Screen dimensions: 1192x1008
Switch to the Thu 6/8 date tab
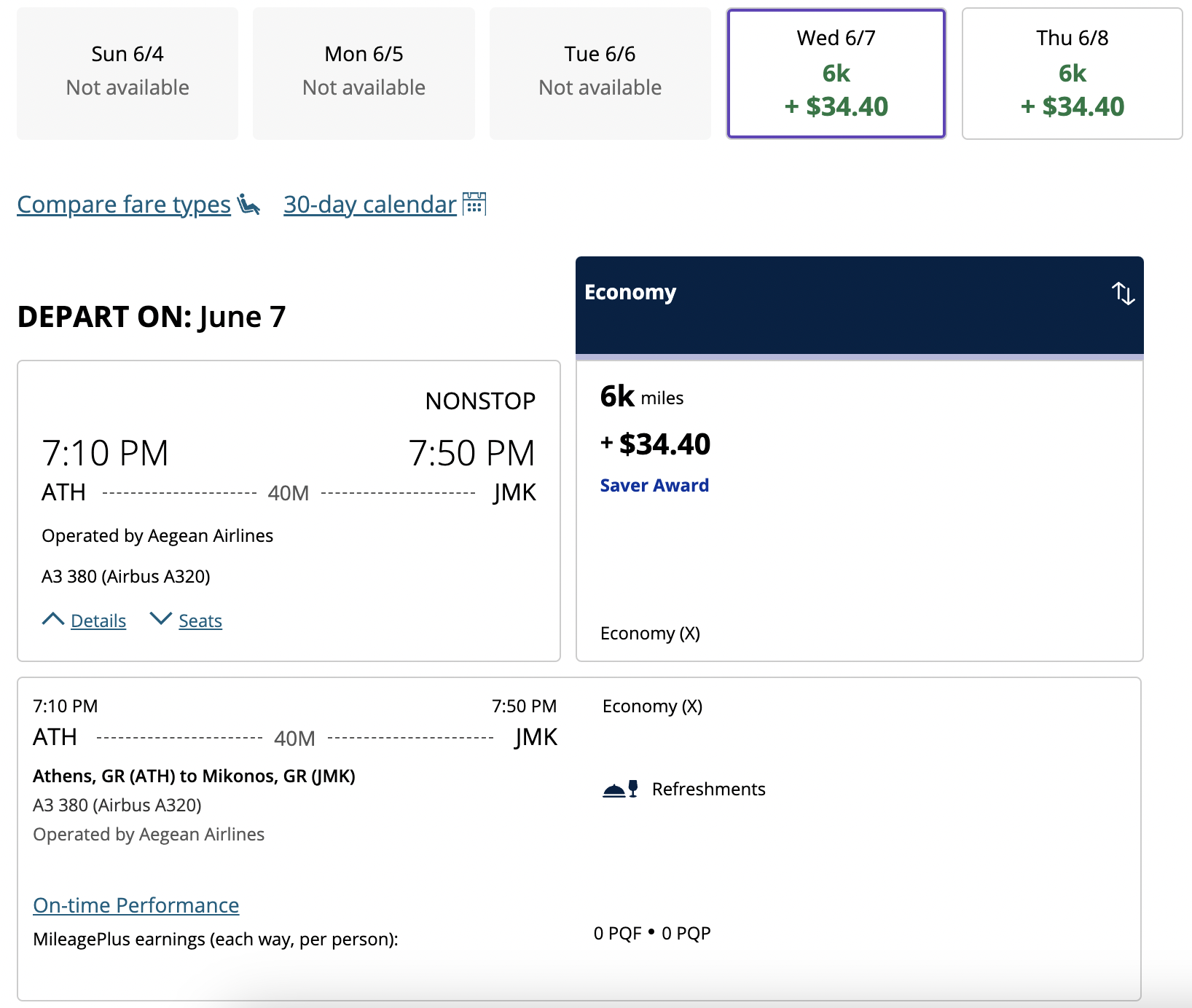(x=1072, y=73)
